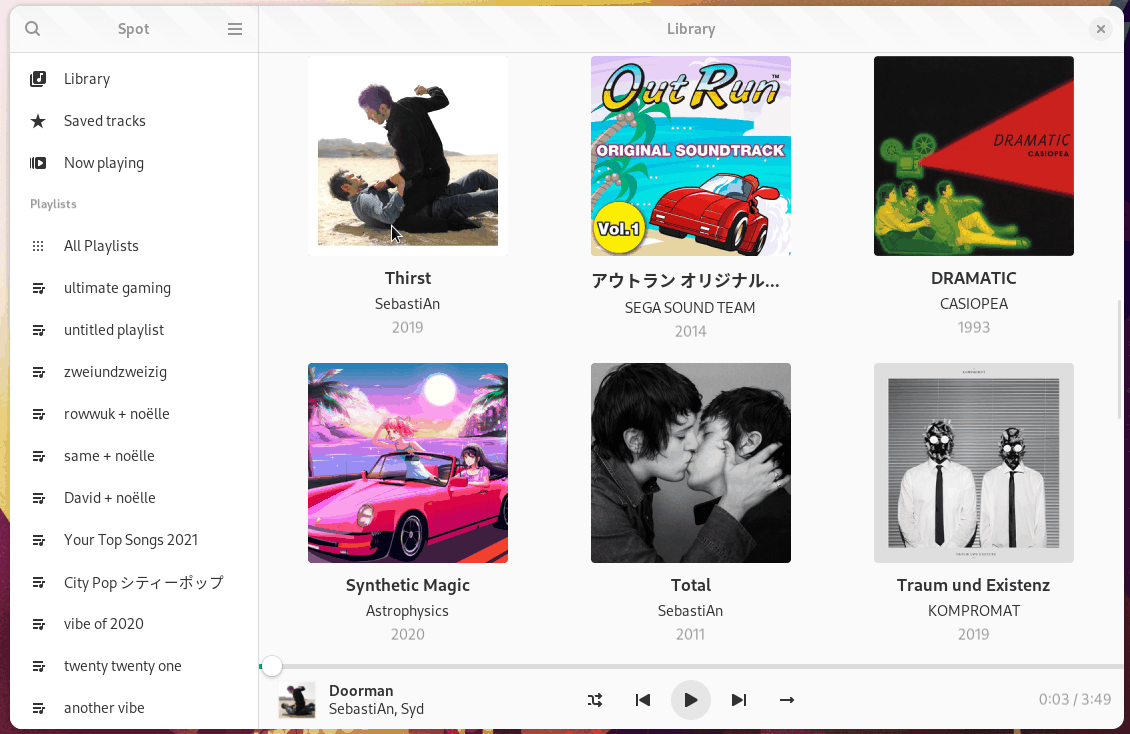Open the vibe of 2020 playlist
This screenshot has width=1130, height=734.
click(134, 625)
